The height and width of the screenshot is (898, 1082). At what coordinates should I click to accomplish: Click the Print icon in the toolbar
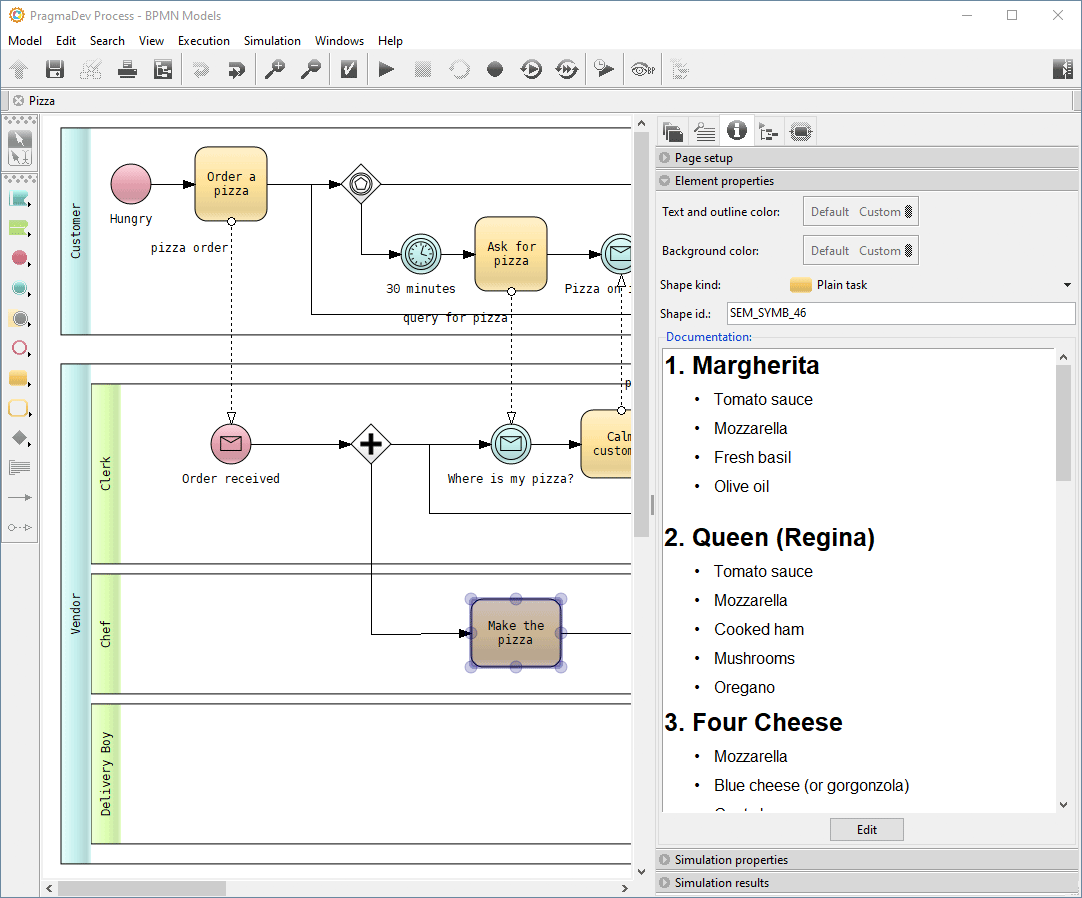(x=127, y=69)
